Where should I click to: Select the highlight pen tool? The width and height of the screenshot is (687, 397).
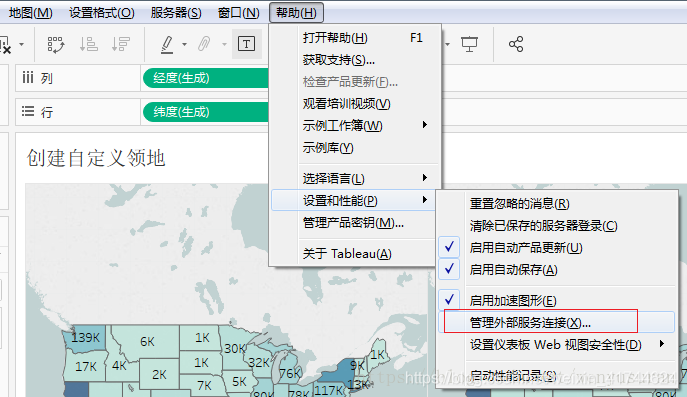[167, 44]
